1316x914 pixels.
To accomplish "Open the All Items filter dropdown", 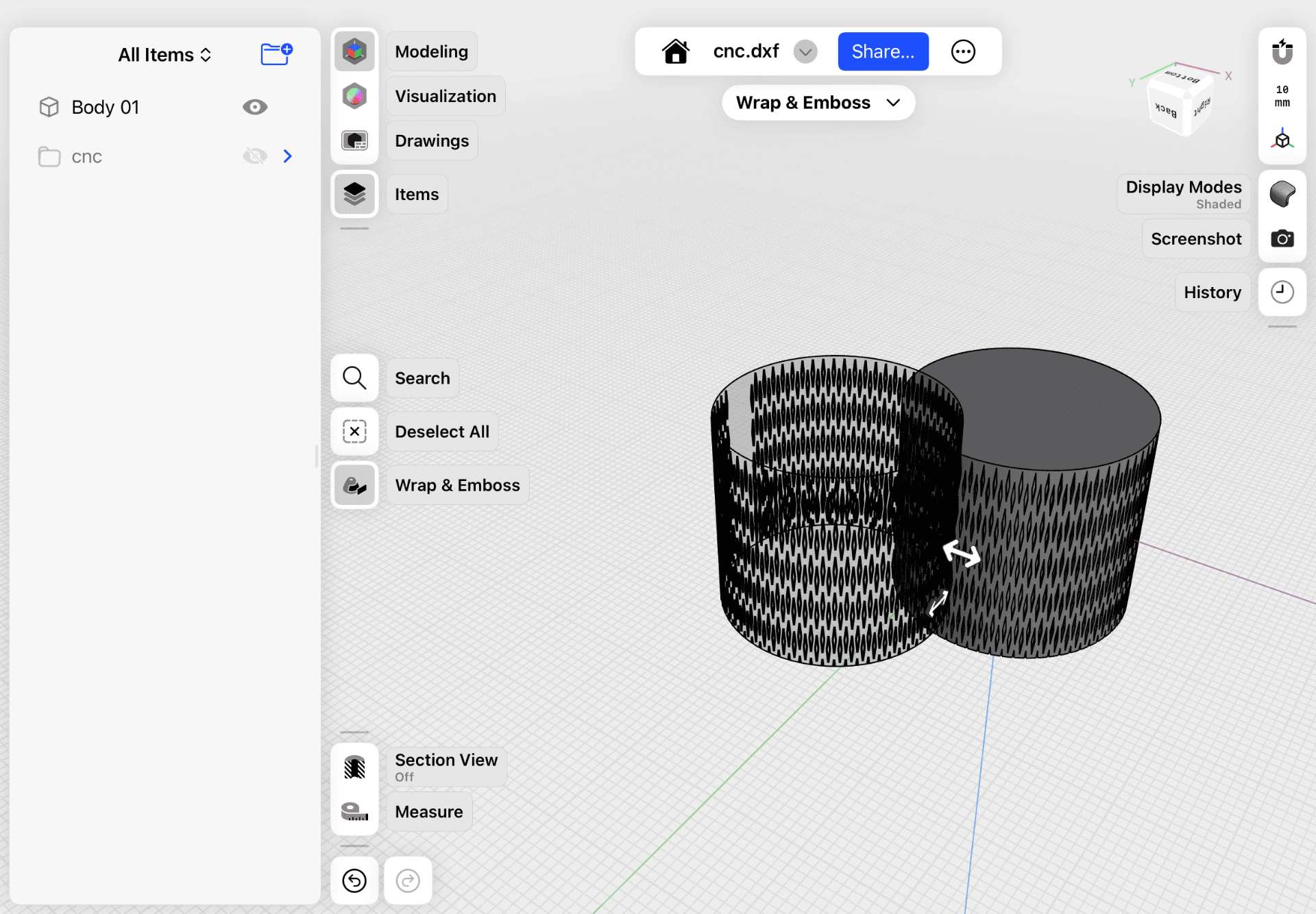I will (x=164, y=55).
